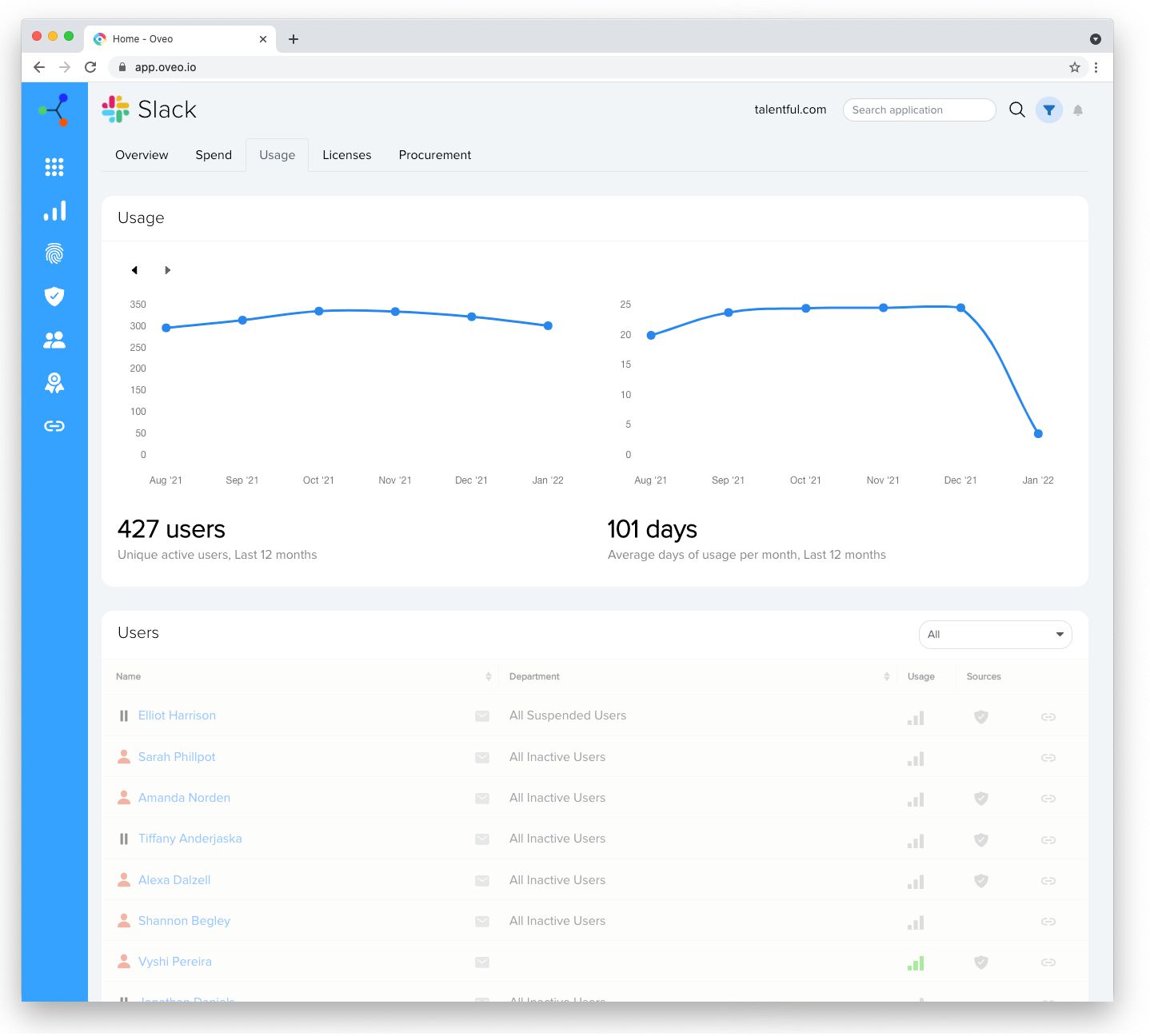The height and width of the screenshot is (1036, 1150).
Task: Click the right arrow on the usage chart
Action: point(168,270)
